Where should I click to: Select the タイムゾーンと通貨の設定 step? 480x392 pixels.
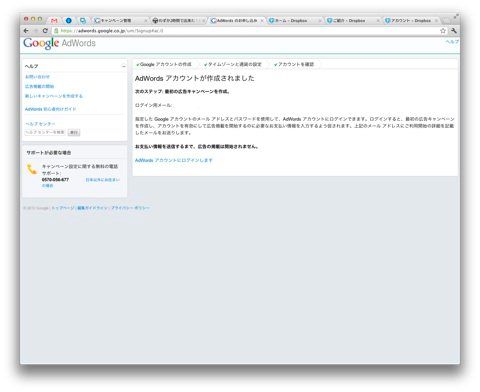click(233, 64)
